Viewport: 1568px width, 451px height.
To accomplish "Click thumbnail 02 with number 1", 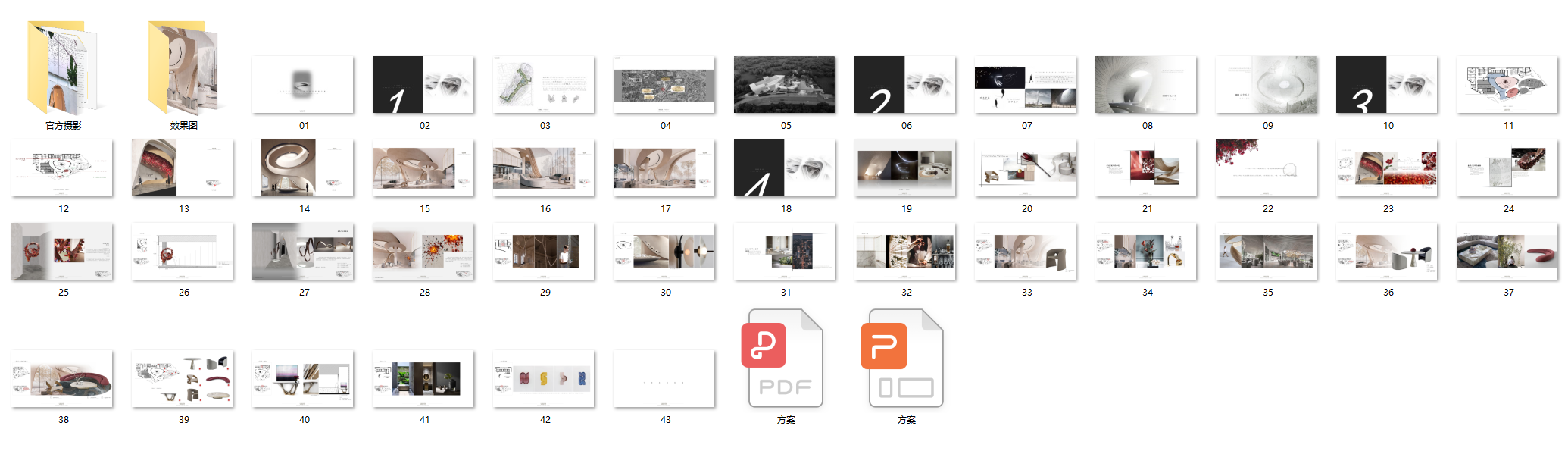I will point(424,84).
